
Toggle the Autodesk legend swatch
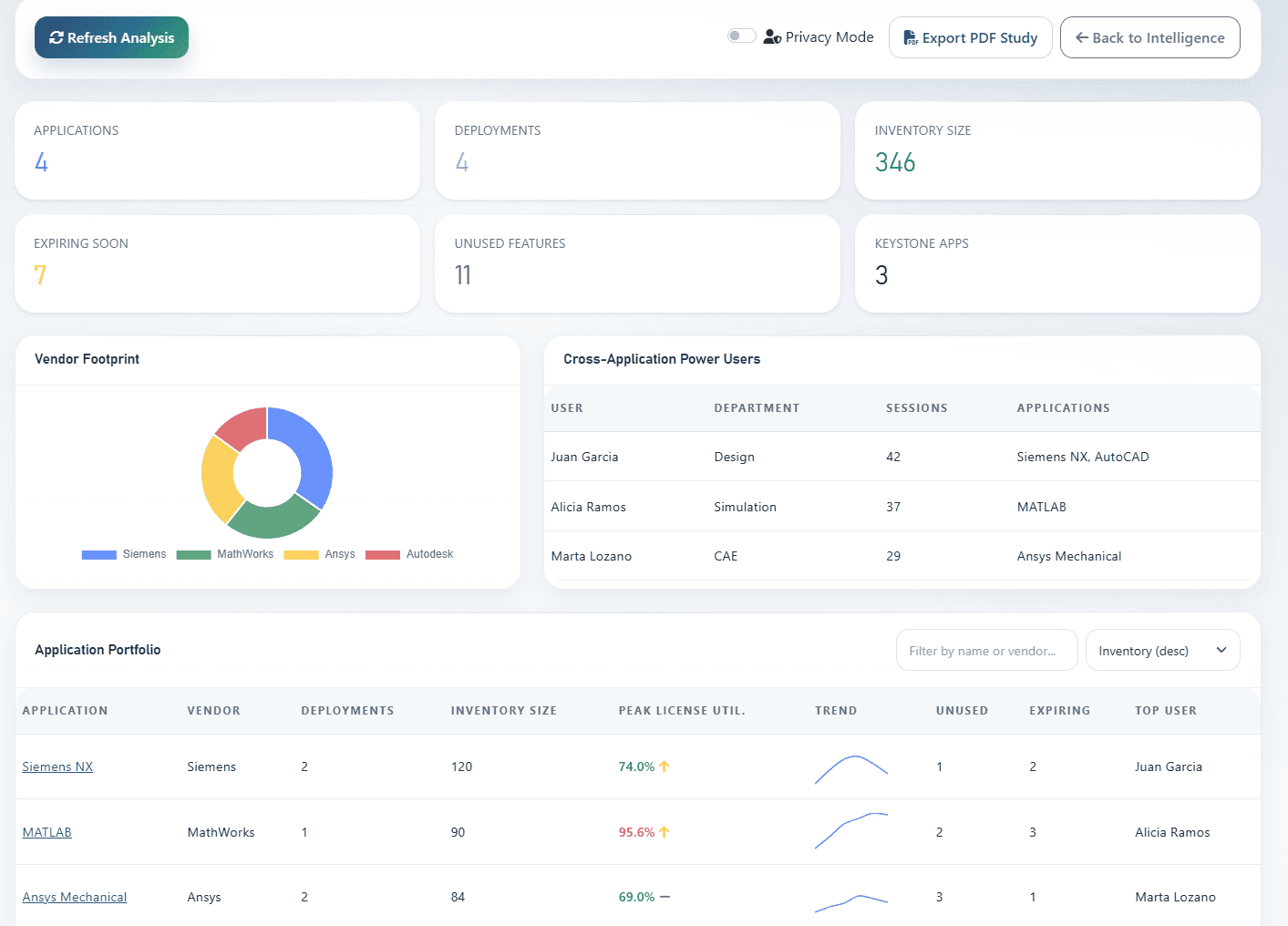(x=383, y=554)
